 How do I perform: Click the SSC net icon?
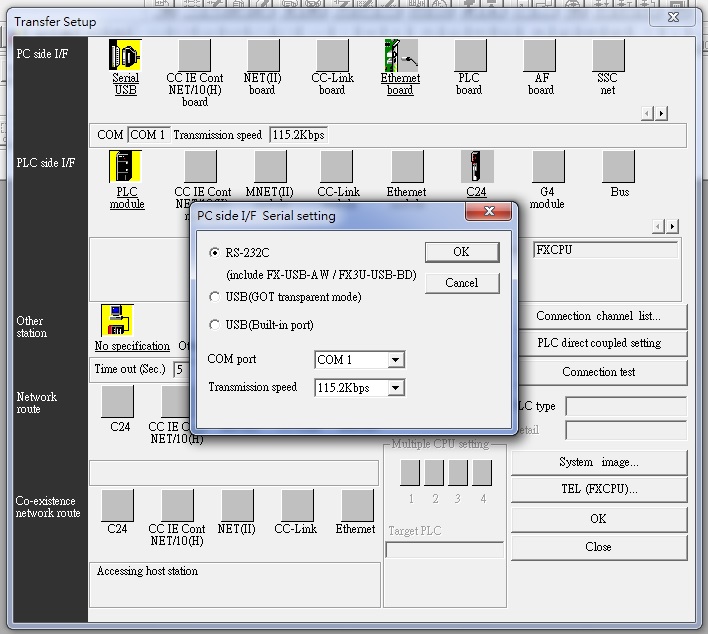tap(607, 56)
